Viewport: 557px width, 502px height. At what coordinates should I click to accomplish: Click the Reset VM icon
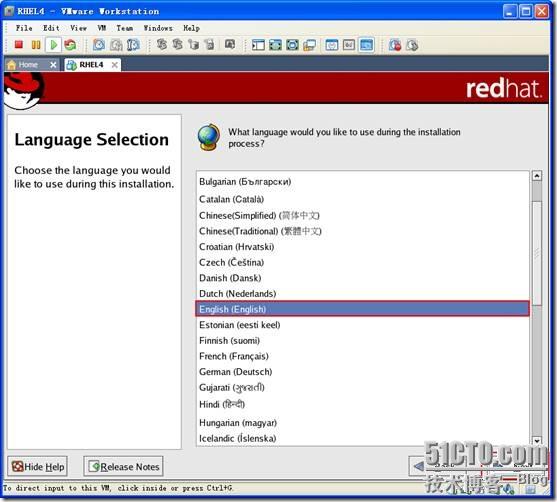[70, 45]
